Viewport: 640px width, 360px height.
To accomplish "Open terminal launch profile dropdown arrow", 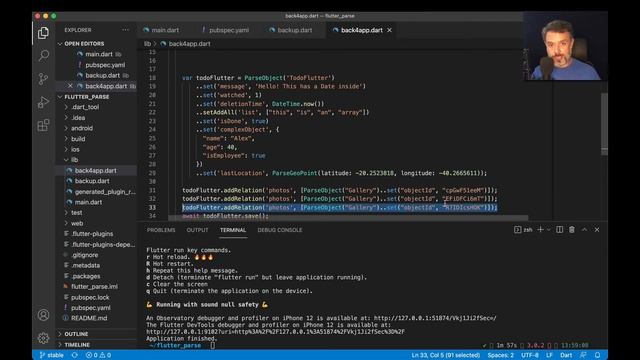I will pos(548,230).
